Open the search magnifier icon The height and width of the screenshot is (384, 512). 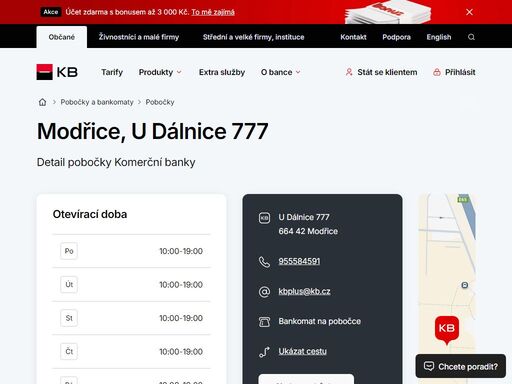[x=471, y=37]
